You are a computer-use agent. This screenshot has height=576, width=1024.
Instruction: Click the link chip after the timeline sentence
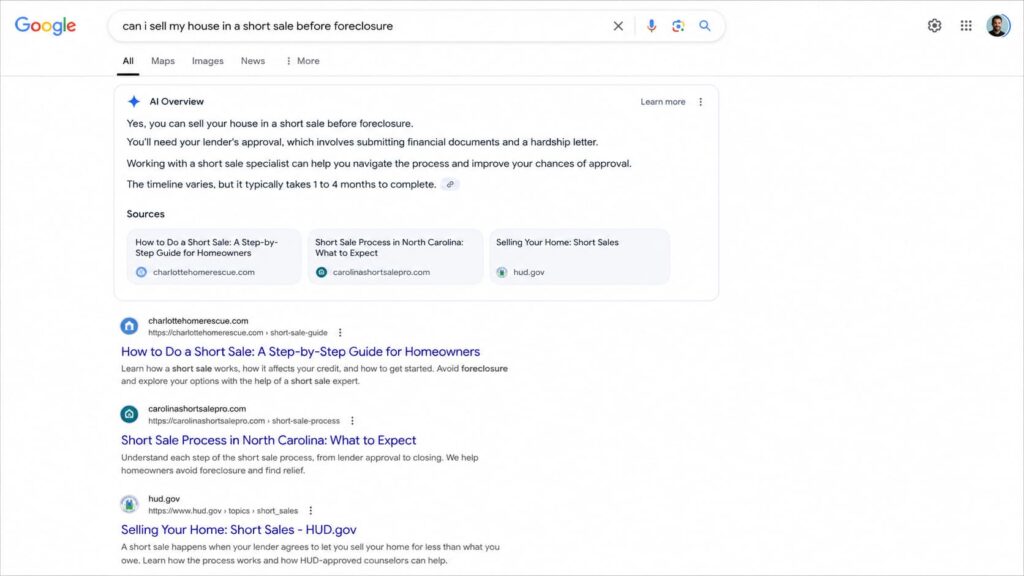click(450, 184)
